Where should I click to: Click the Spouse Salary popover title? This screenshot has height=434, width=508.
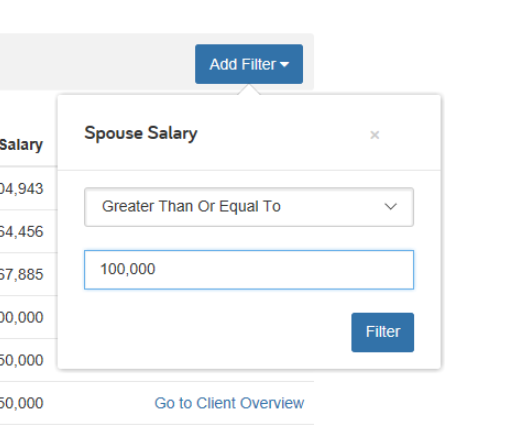[x=141, y=134]
